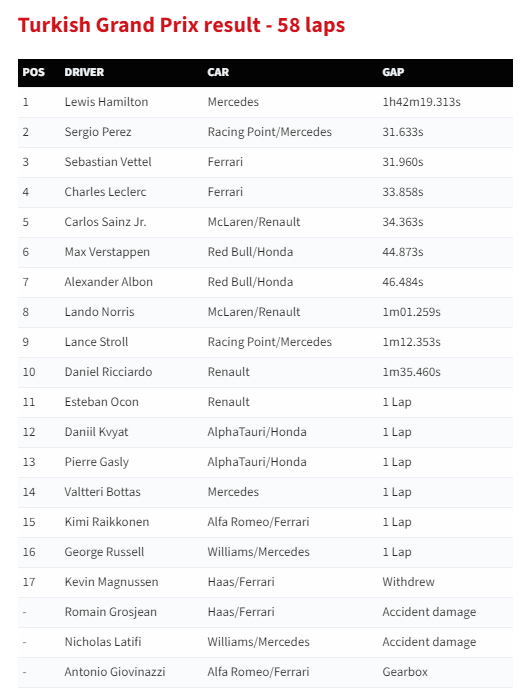525x692 pixels.
Task: Click Kevin Magnussen's Withdrew status
Action: [x=408, y=582]
